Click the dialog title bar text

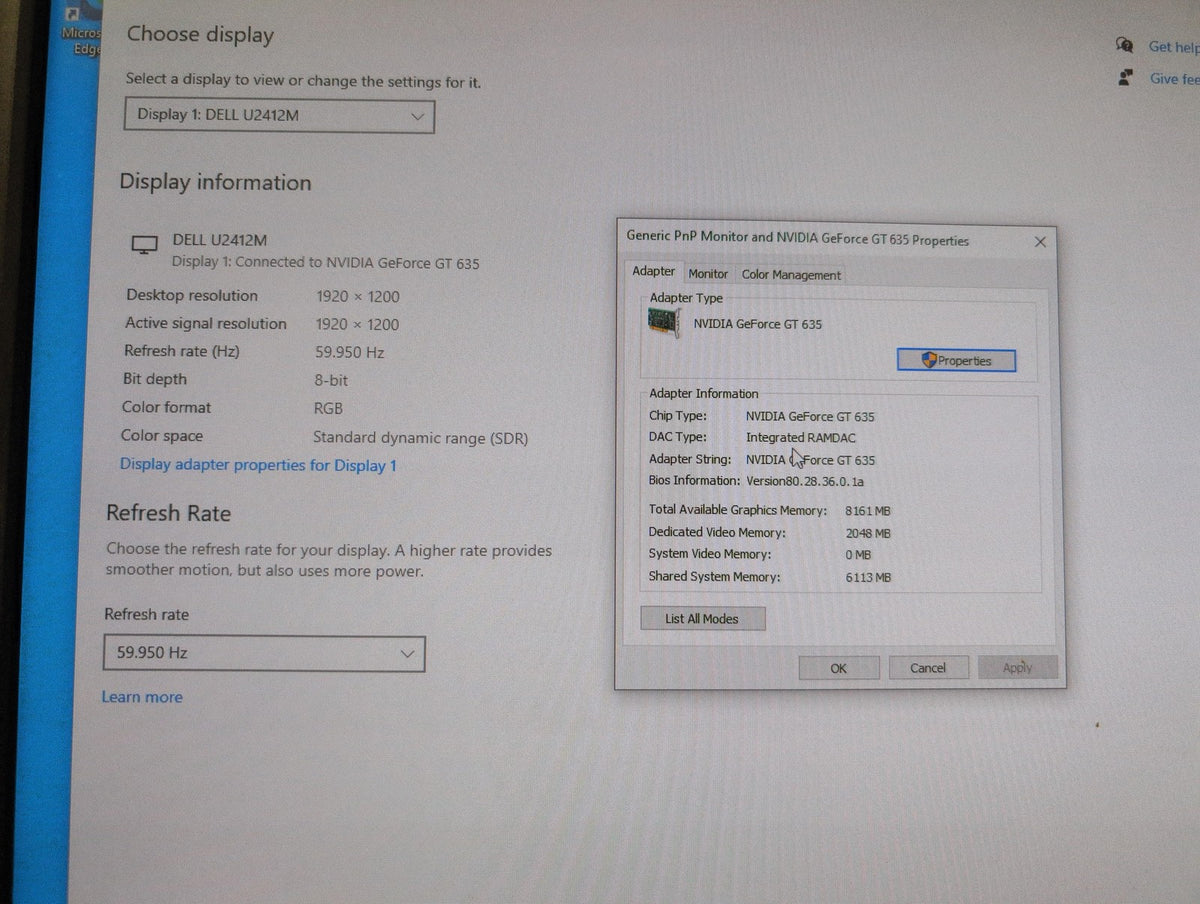[797, 240]
